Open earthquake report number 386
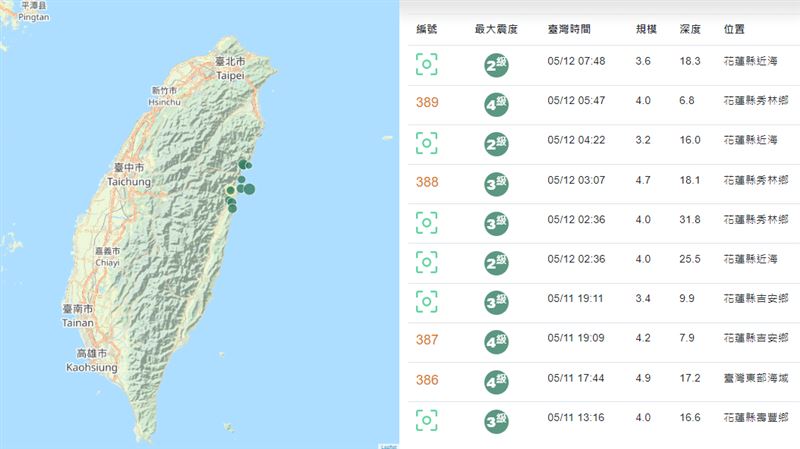 pos(427,380)
